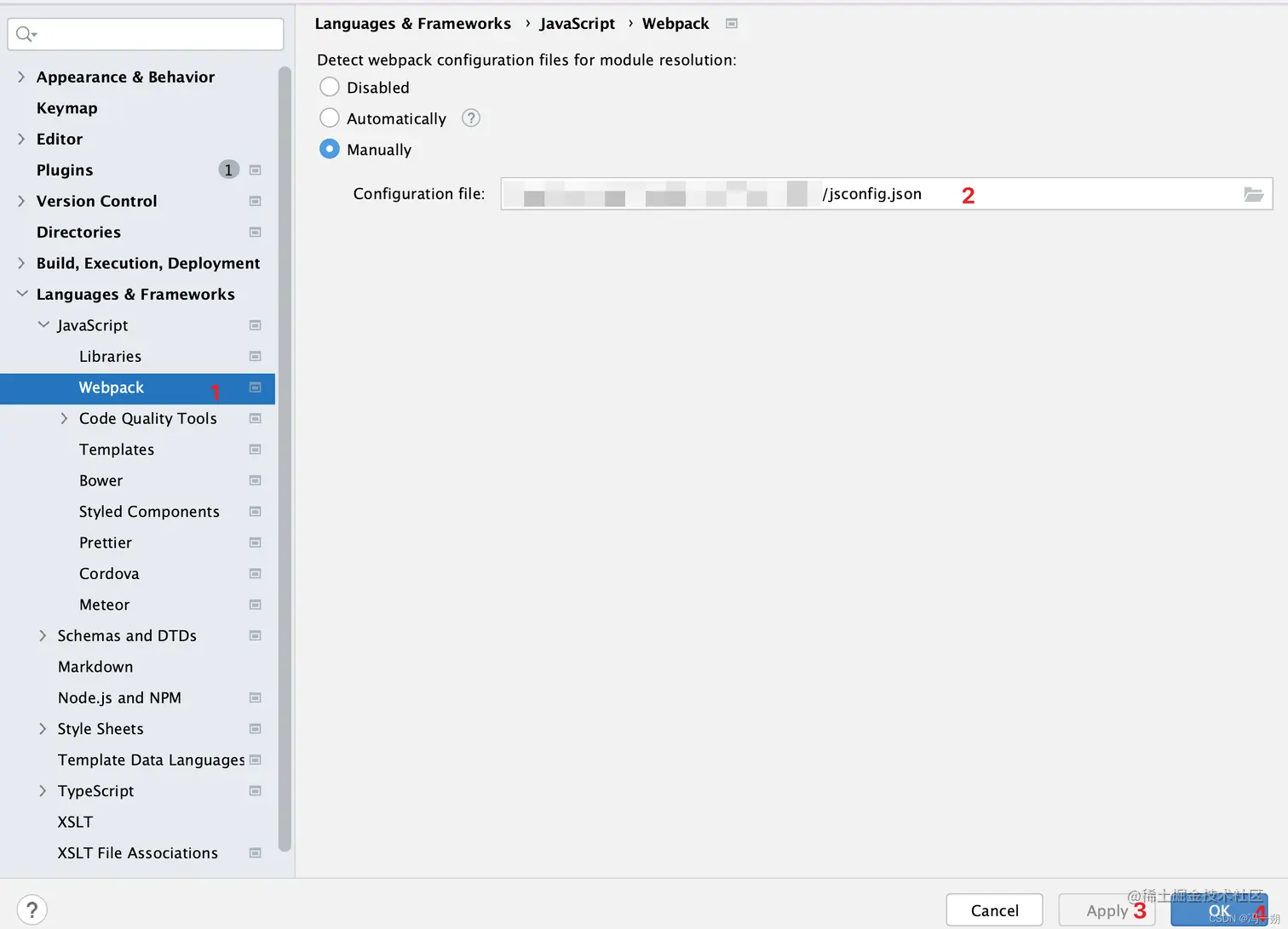This screenshot has height=929, width=1288.
Task: Click the project-level icon beside Plugins
Action: point(255,170)
